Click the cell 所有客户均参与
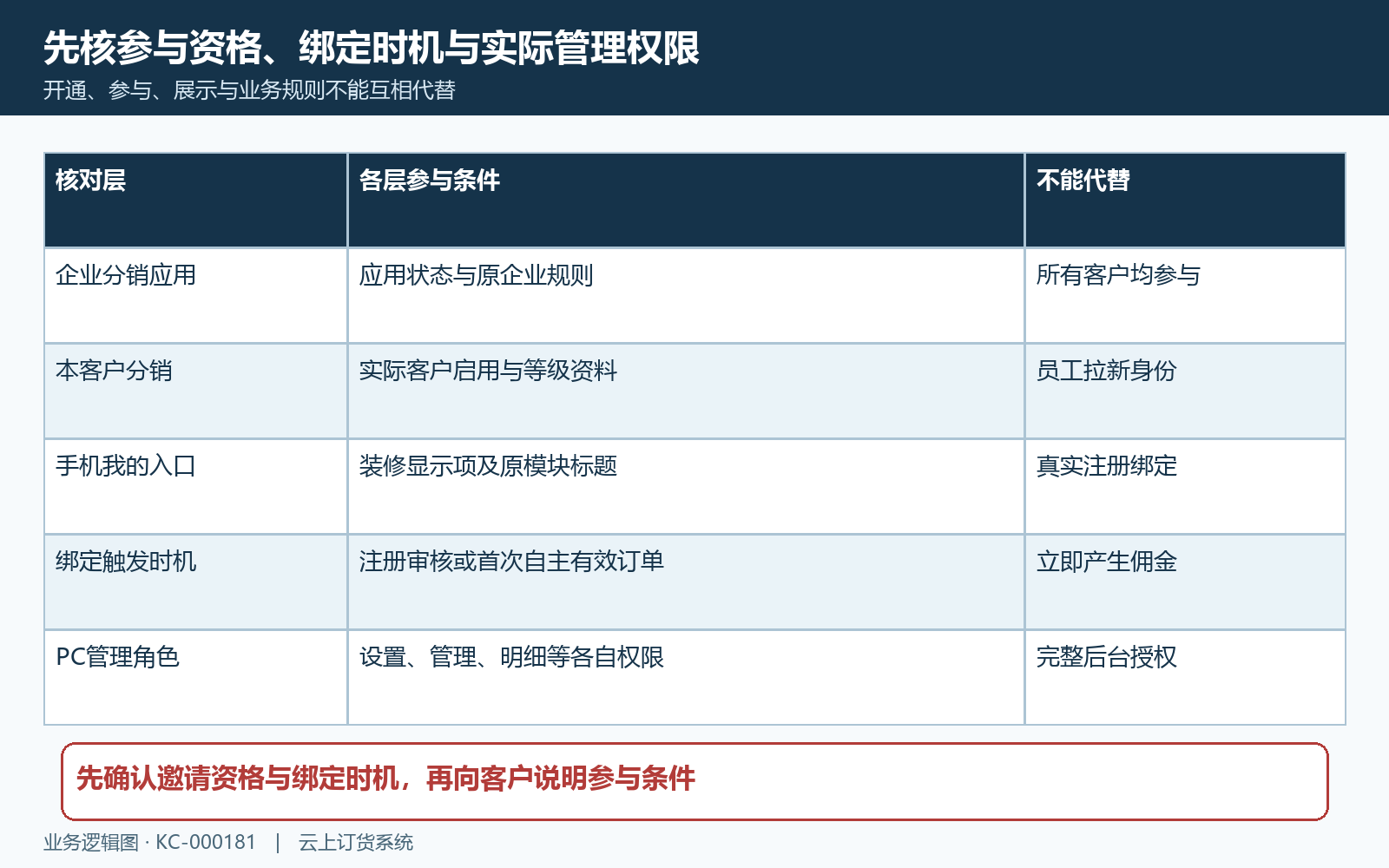The image size is (1389, 868). pyautogui.click(x=1185, y=296)
